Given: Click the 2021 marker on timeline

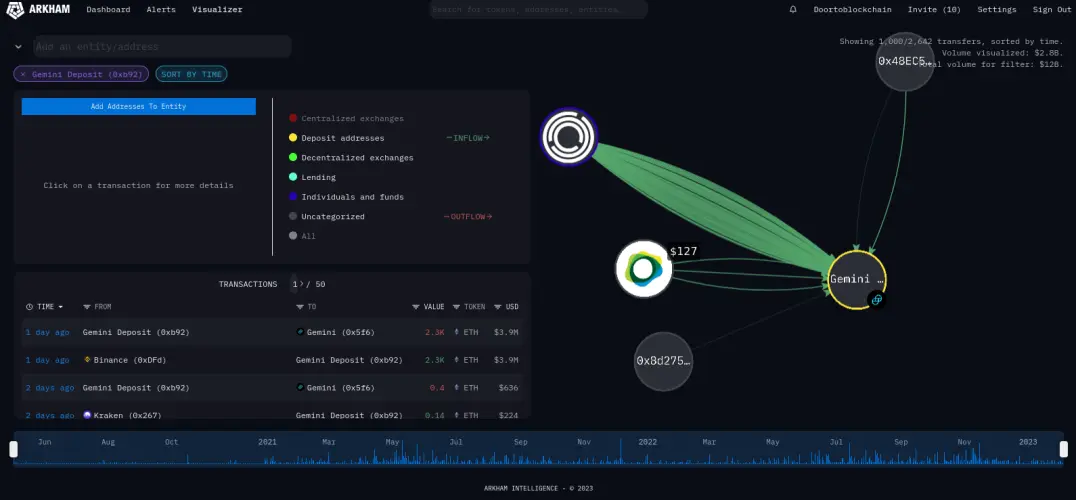Looking at the screenshot, I should coord(267,442).
